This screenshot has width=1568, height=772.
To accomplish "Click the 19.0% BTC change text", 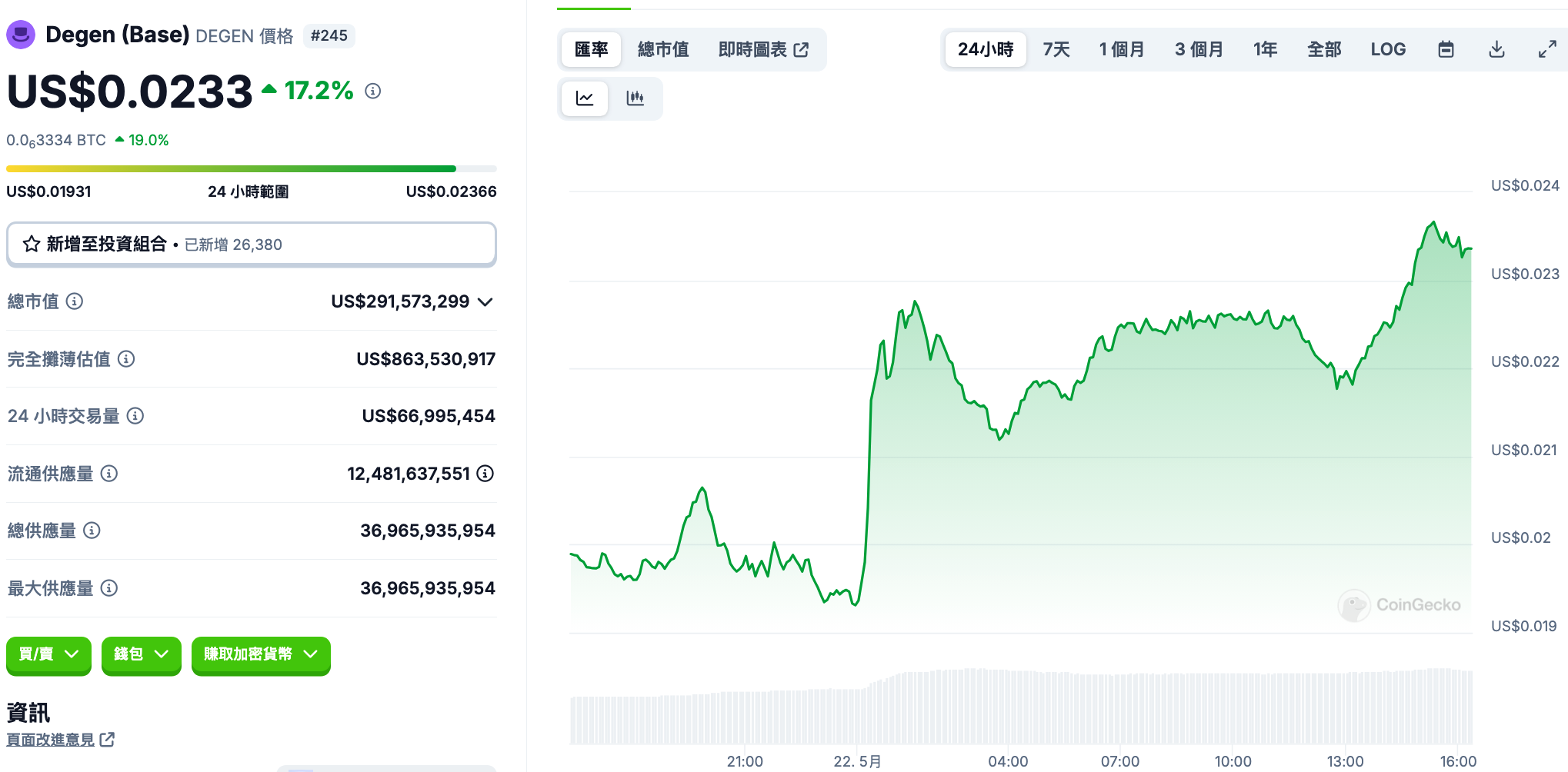I will 148,141.
